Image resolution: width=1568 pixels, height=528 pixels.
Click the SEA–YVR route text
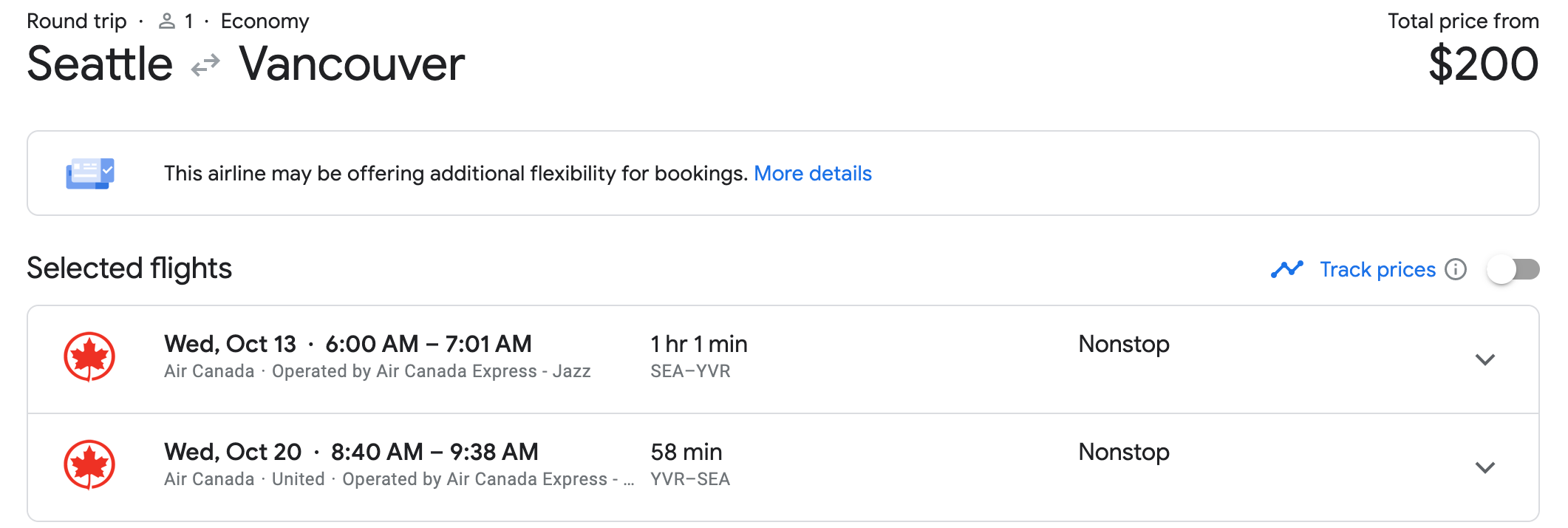point(690,371)
